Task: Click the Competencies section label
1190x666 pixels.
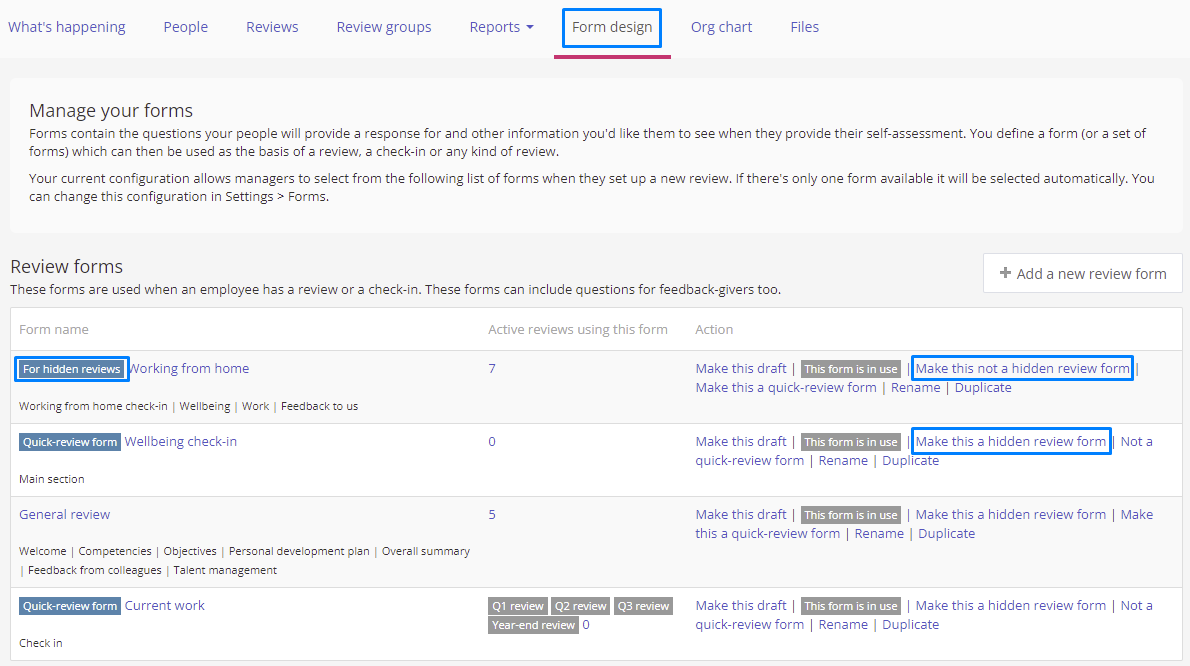Action: tap(115, 551)
